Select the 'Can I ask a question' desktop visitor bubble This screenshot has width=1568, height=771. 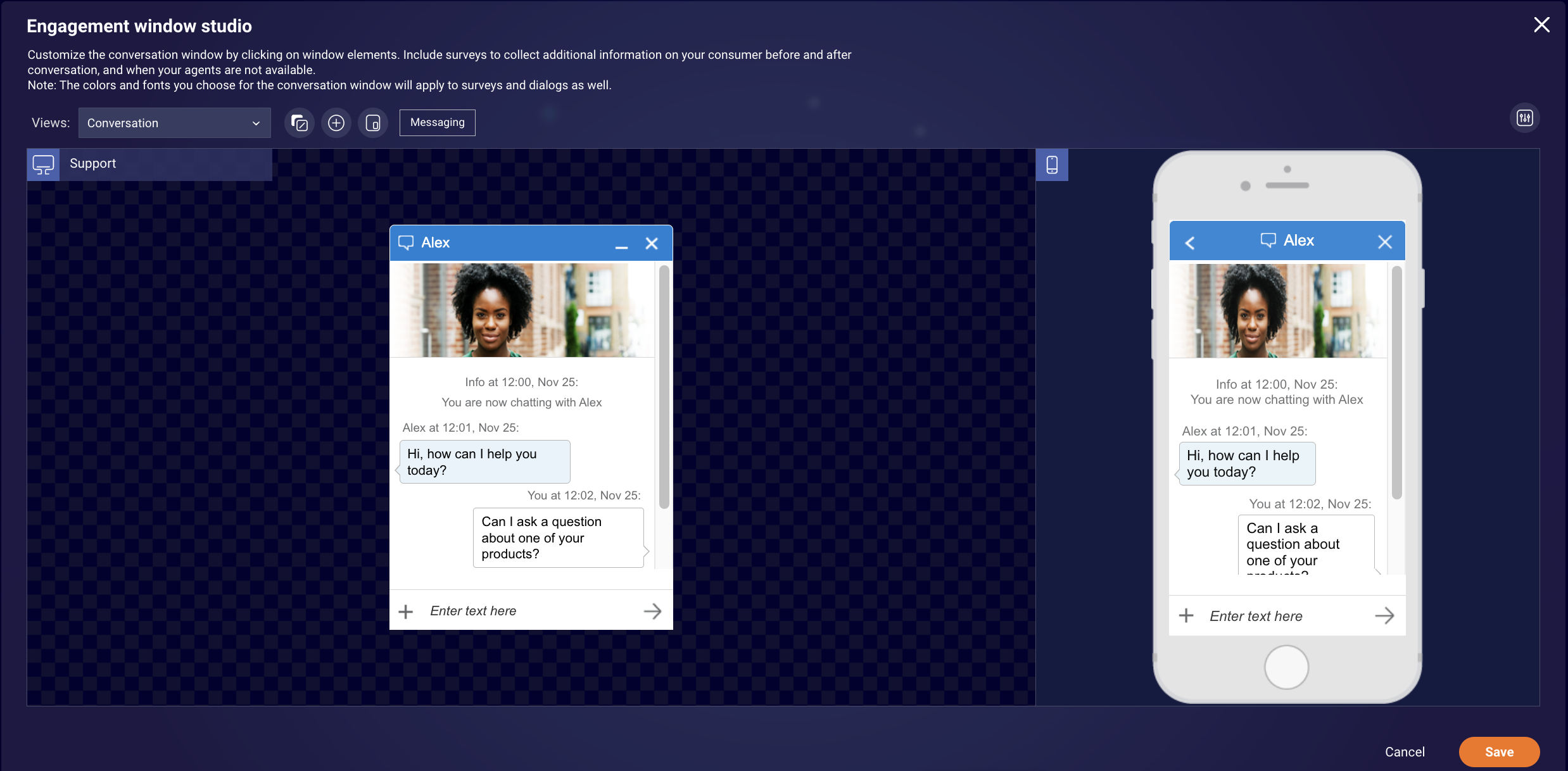(559, 538)
